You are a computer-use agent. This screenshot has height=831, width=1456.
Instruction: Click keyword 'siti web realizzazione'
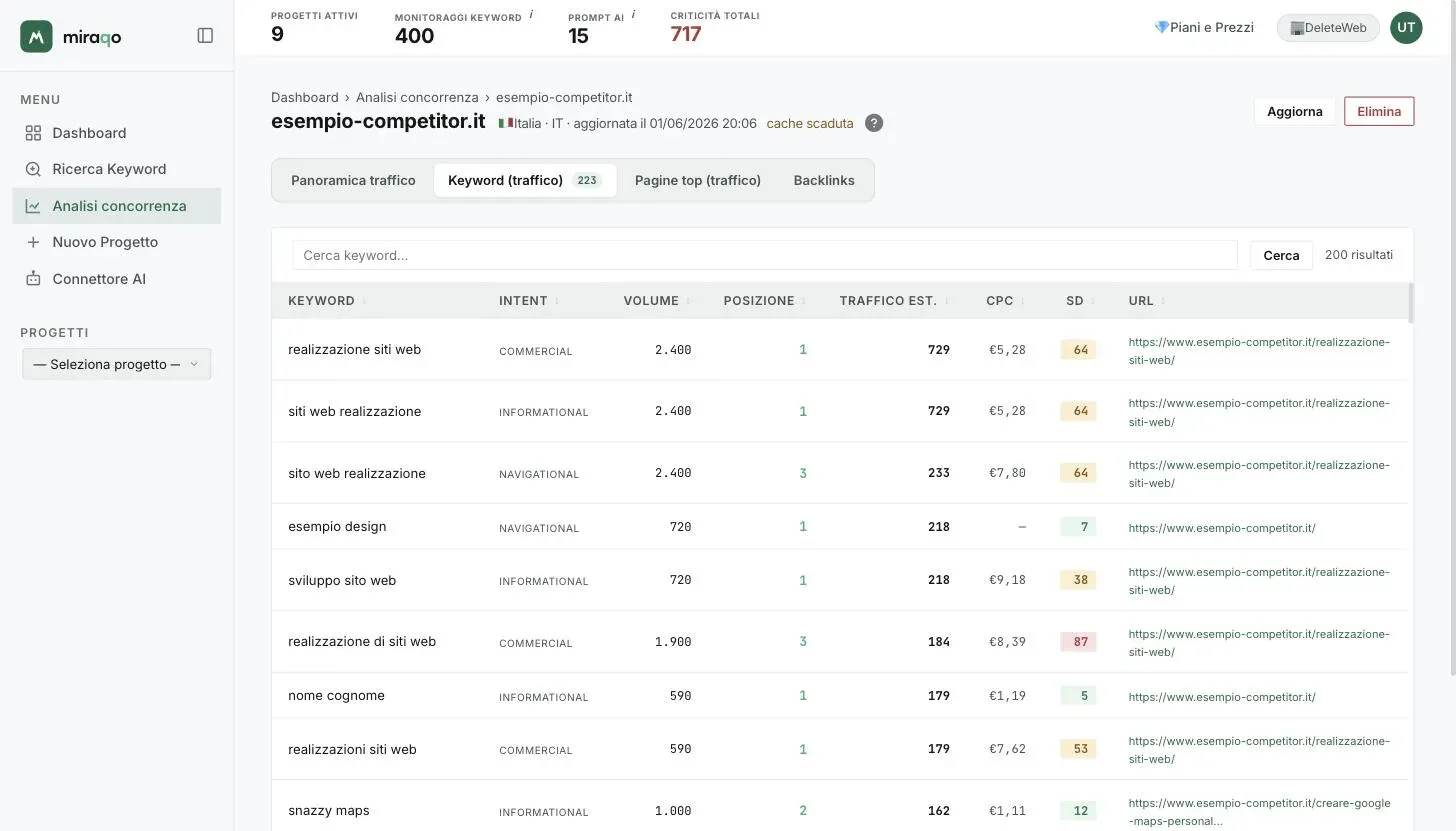click(x=354, y=412)
